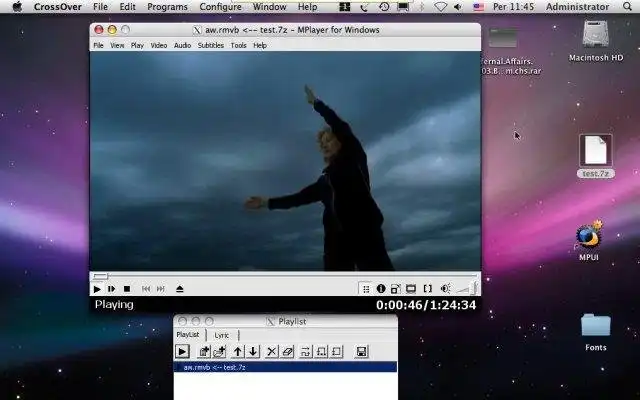The width and height of the screenshot is (640, 400).
Task: Click the Spaces grid icon in the menu bar
Action: [345, 7]
